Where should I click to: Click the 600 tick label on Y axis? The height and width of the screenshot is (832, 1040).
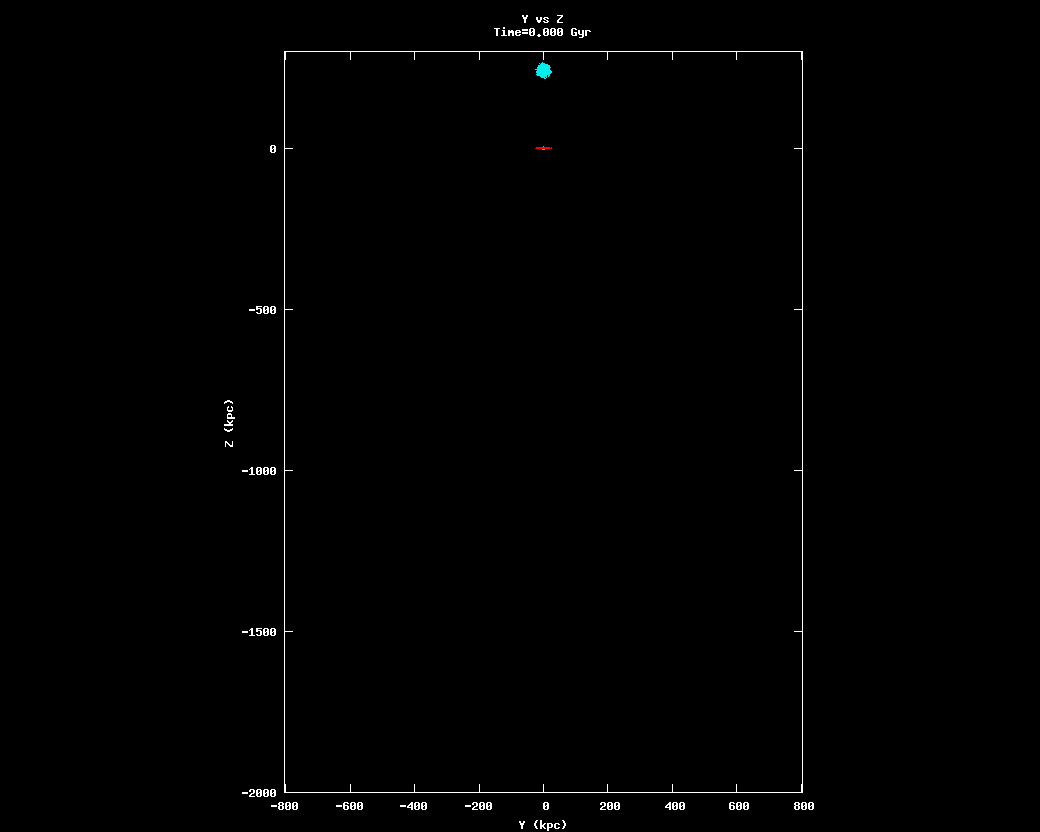[738, 806]
